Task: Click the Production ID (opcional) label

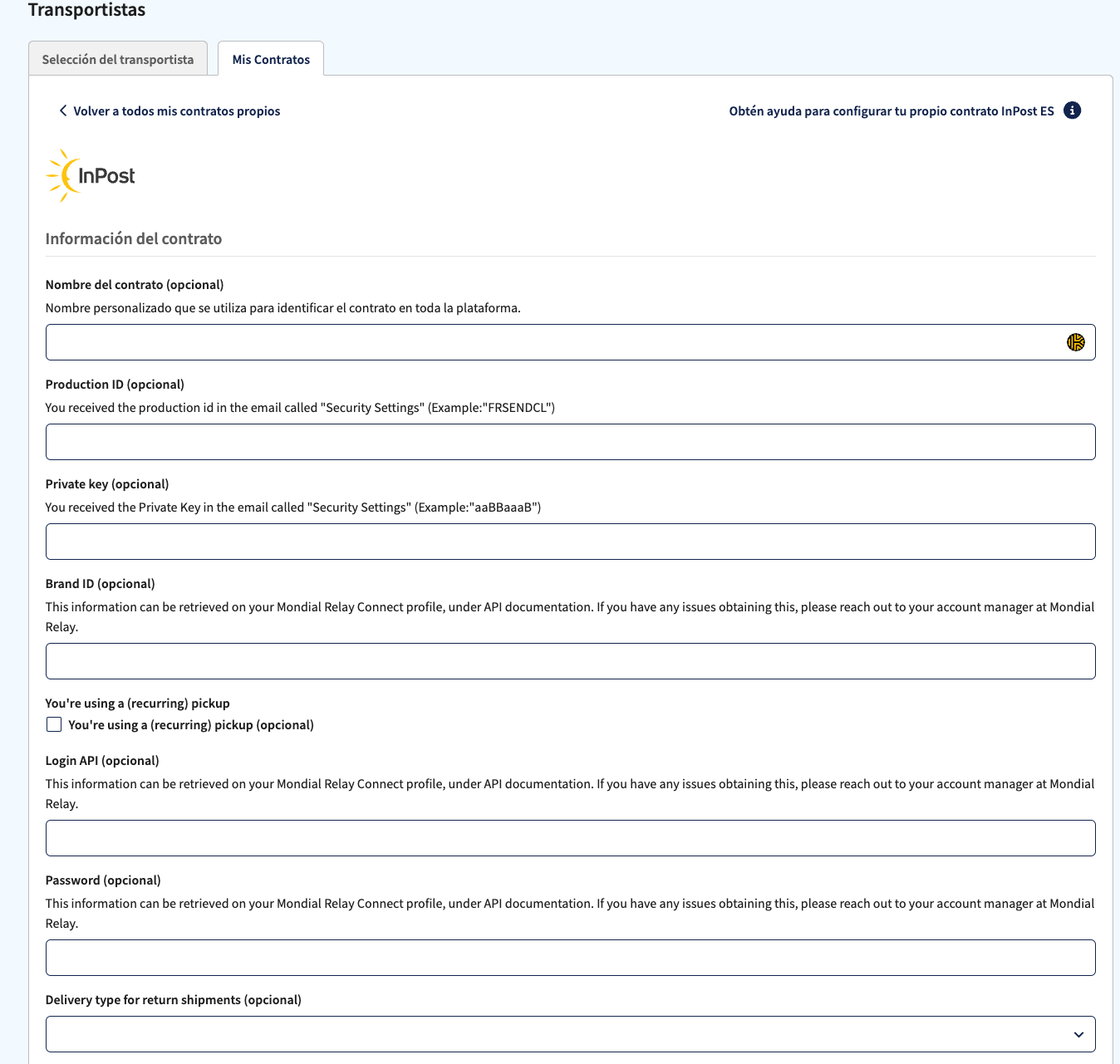Action: 115,384
